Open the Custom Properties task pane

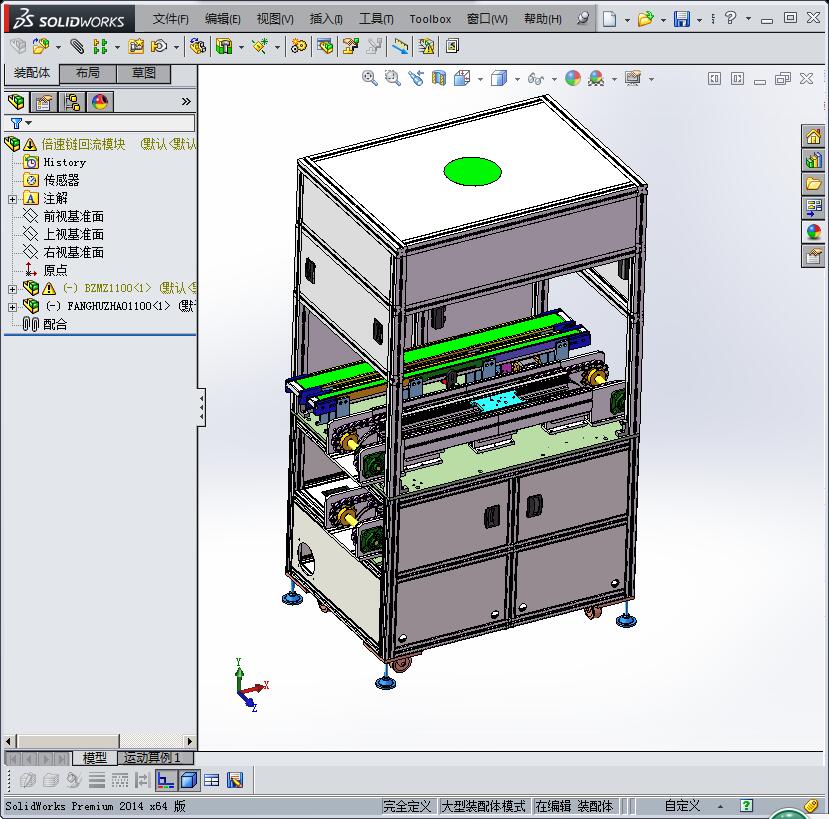[813, 256]
